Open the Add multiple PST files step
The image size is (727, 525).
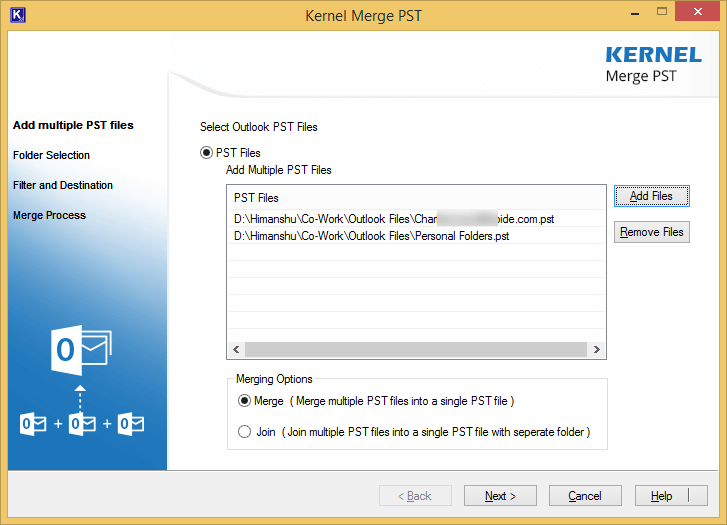click(73, 125)
